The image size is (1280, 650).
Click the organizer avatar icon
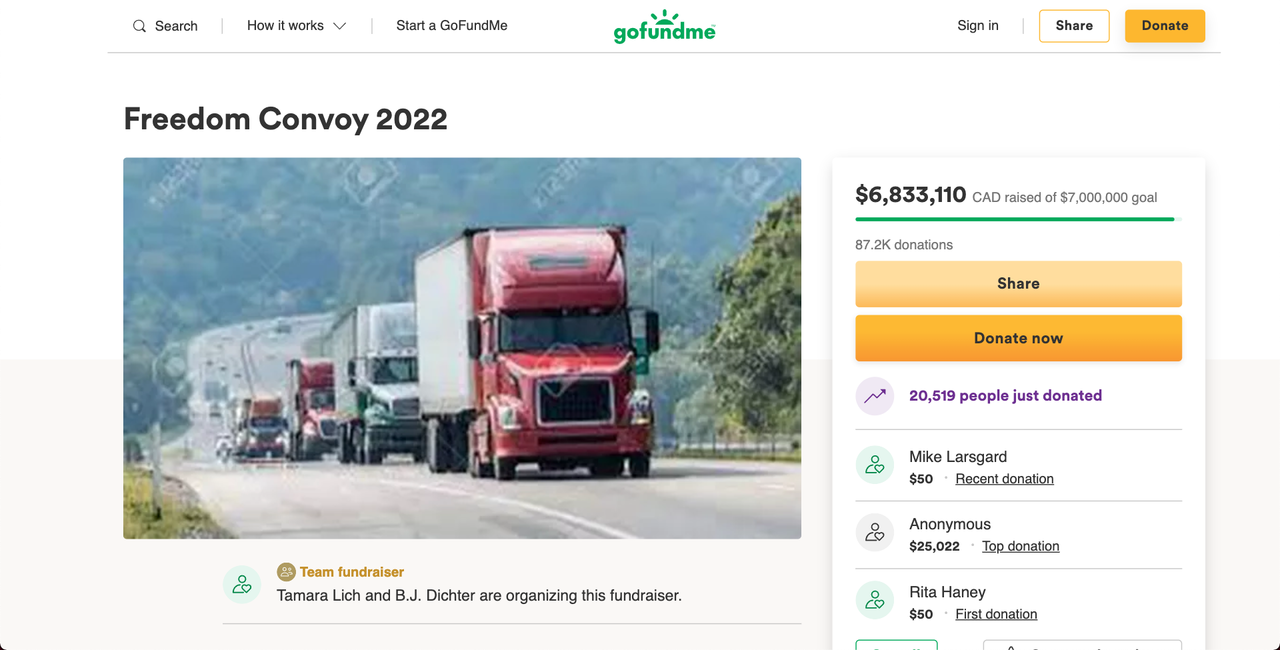(x=242, y=584)
